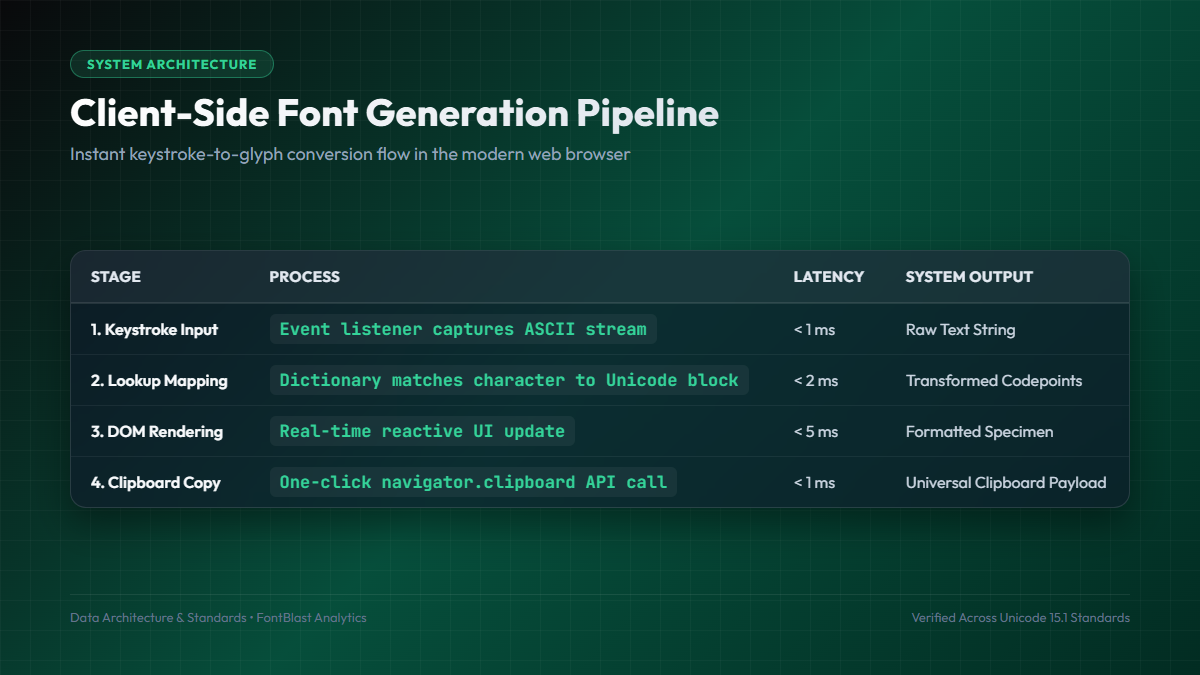This screenshot has width=1200, height=675.
Task: Select the title Client-Side Font Generation Pipeline
Action: pos(394,113)
